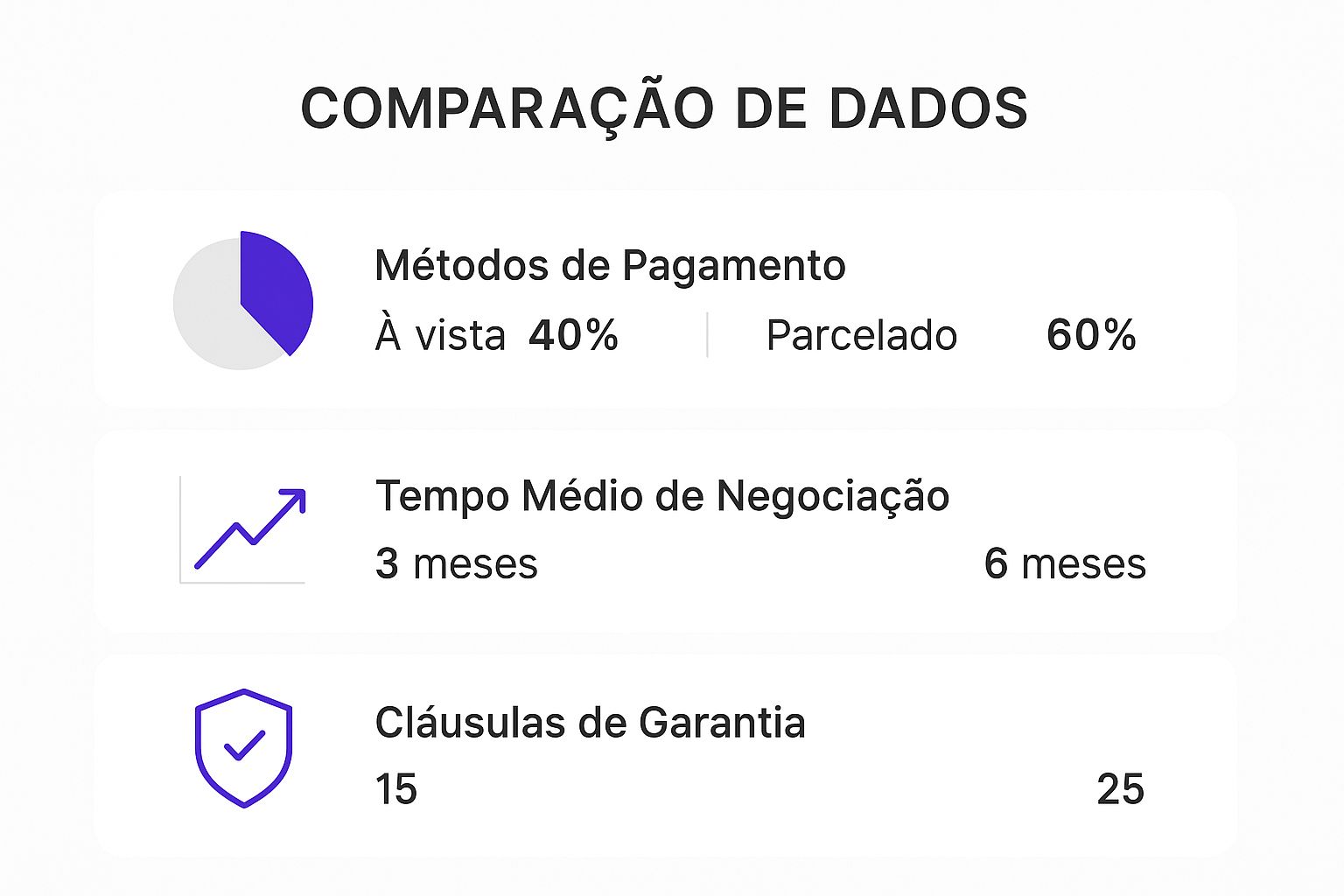The height and width of the screenshot is (896, 1344).
Task: Click the number 15 under Garantia
Action: pyautogui.click(x=396, y=790)
